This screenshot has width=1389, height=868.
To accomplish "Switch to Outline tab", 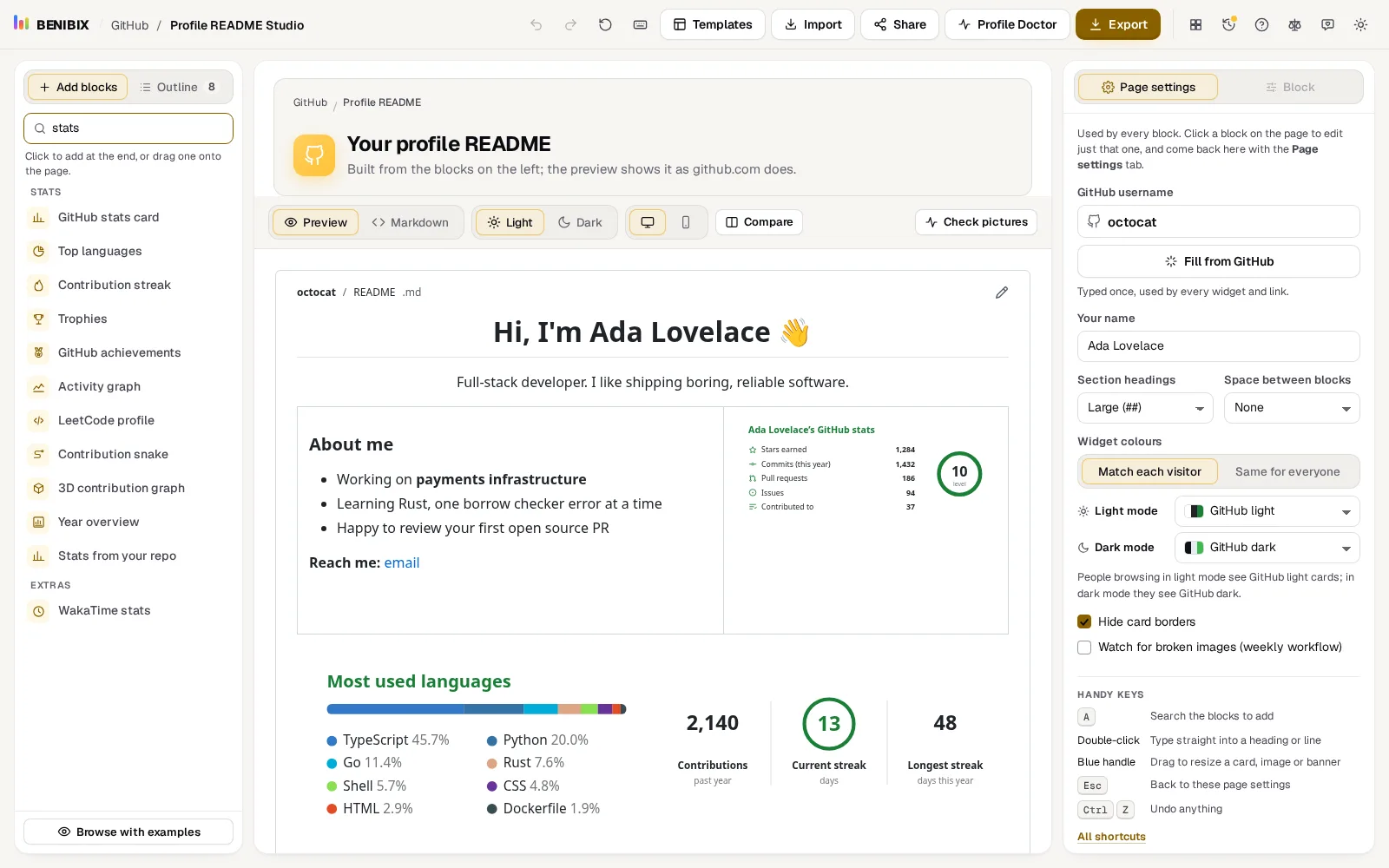I will click(180, 87).
